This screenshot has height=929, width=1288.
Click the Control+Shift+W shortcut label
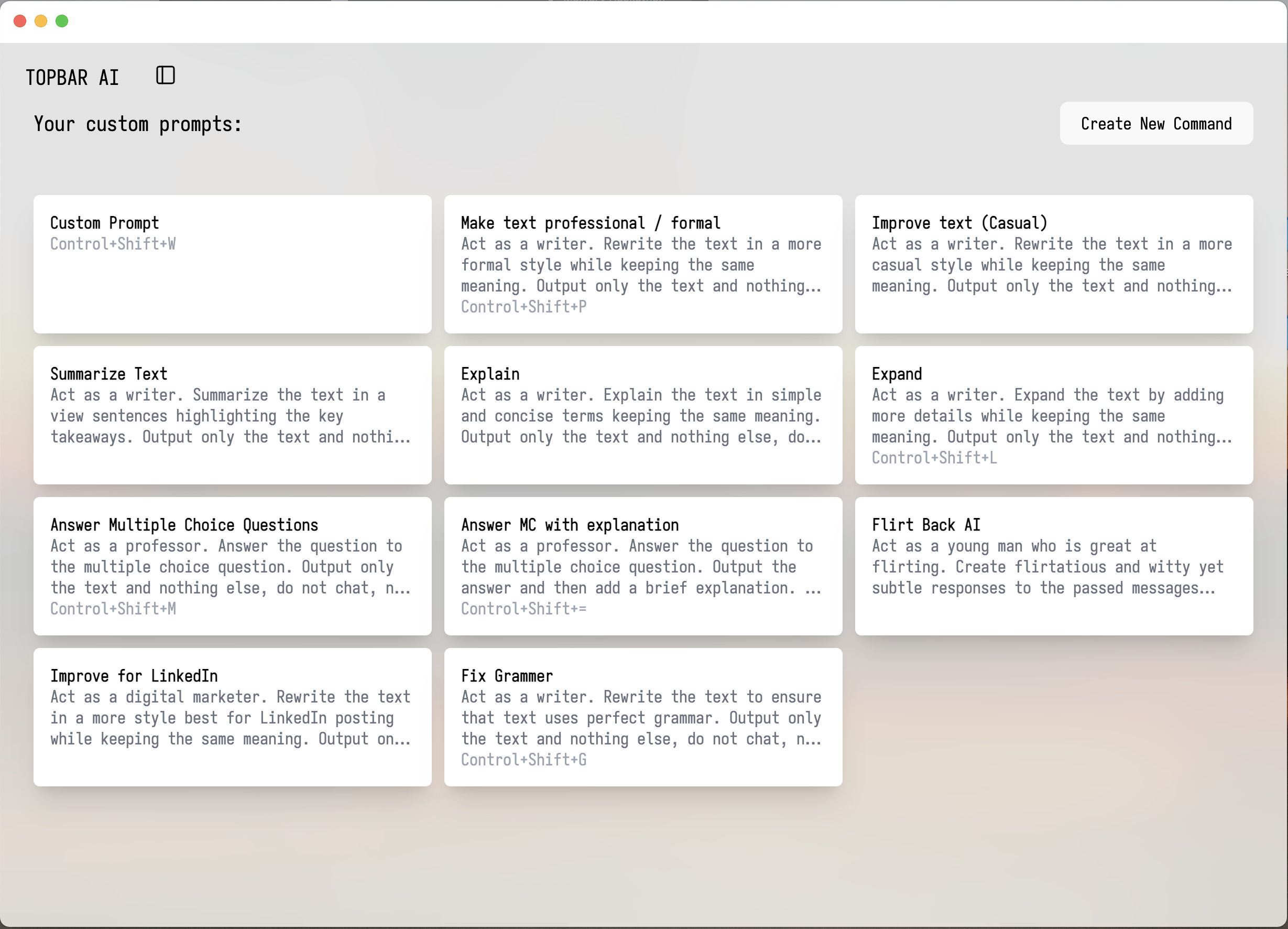tap(113, 244)
